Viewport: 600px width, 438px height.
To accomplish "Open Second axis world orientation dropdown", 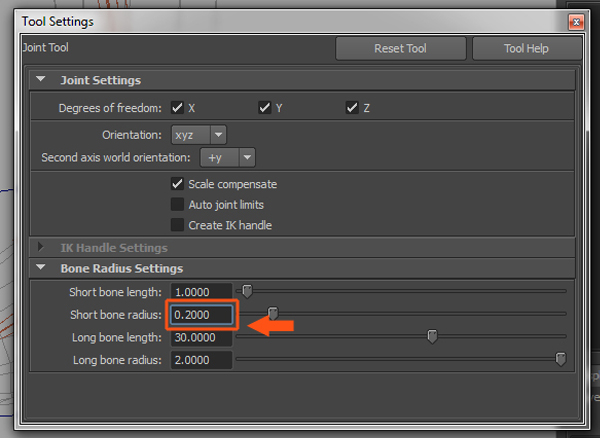I will click(x=228, y=158).
